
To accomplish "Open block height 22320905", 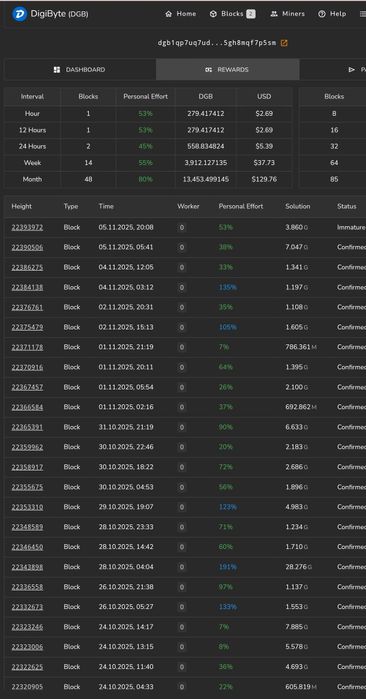I will [x=27, y=687].
